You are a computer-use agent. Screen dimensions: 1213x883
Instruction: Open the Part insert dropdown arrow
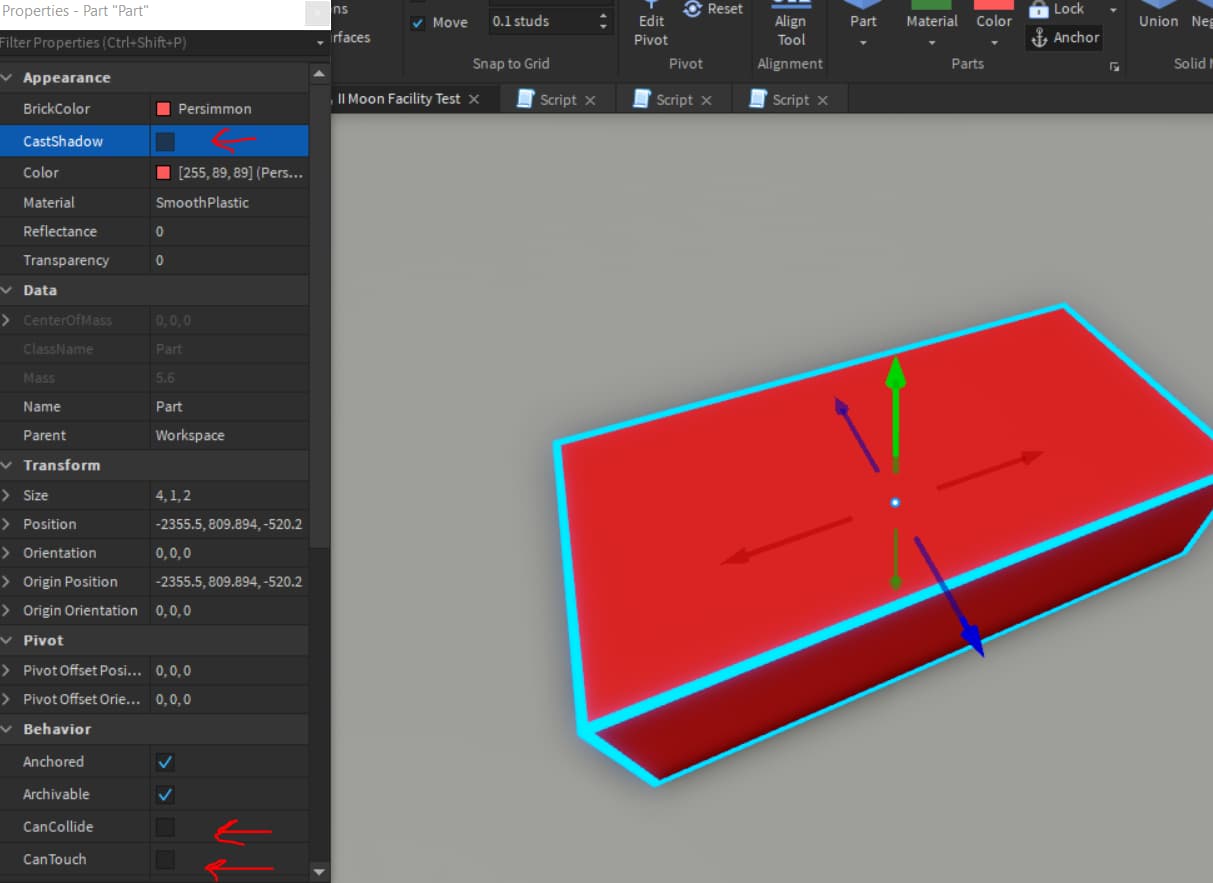[x=863, y=44]
